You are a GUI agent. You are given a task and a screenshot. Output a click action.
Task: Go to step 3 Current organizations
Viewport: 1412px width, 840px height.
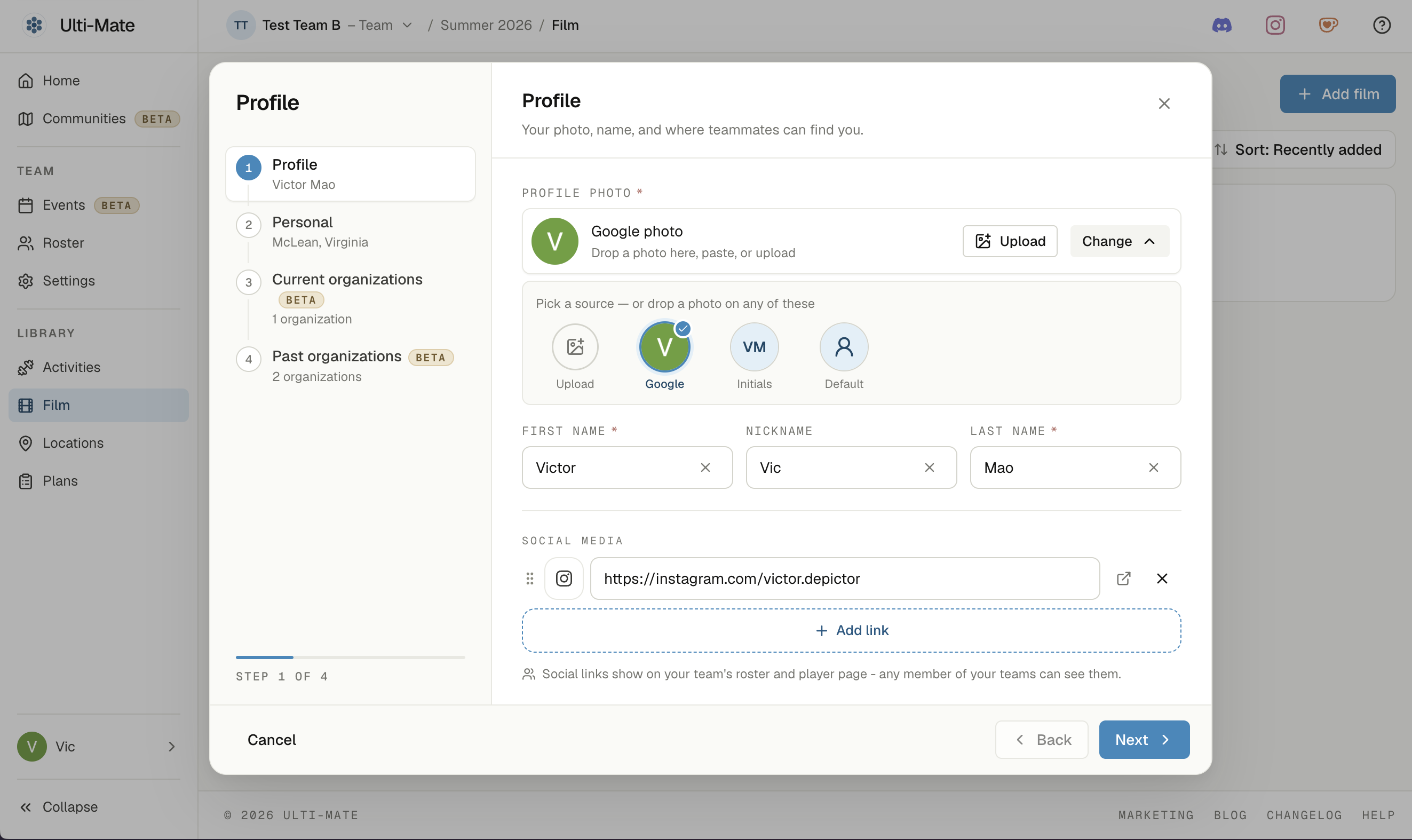coord(350,298)
